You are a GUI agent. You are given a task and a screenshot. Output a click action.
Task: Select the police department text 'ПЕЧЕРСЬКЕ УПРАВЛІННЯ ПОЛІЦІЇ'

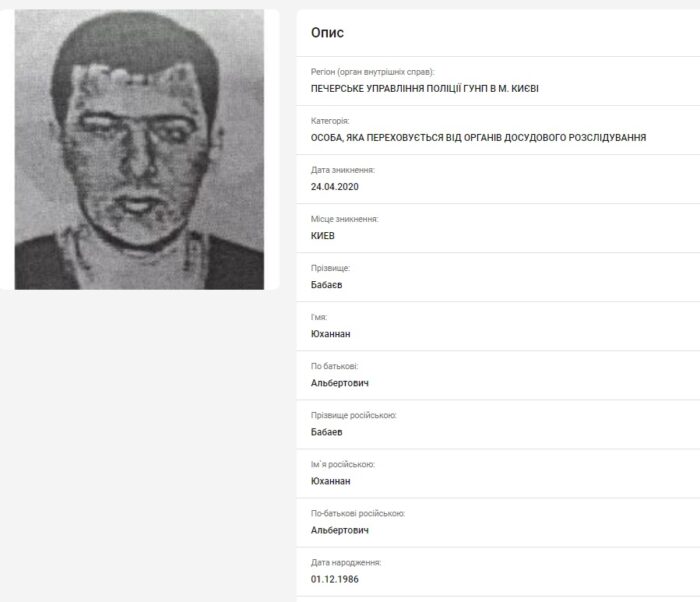[386, 88]
